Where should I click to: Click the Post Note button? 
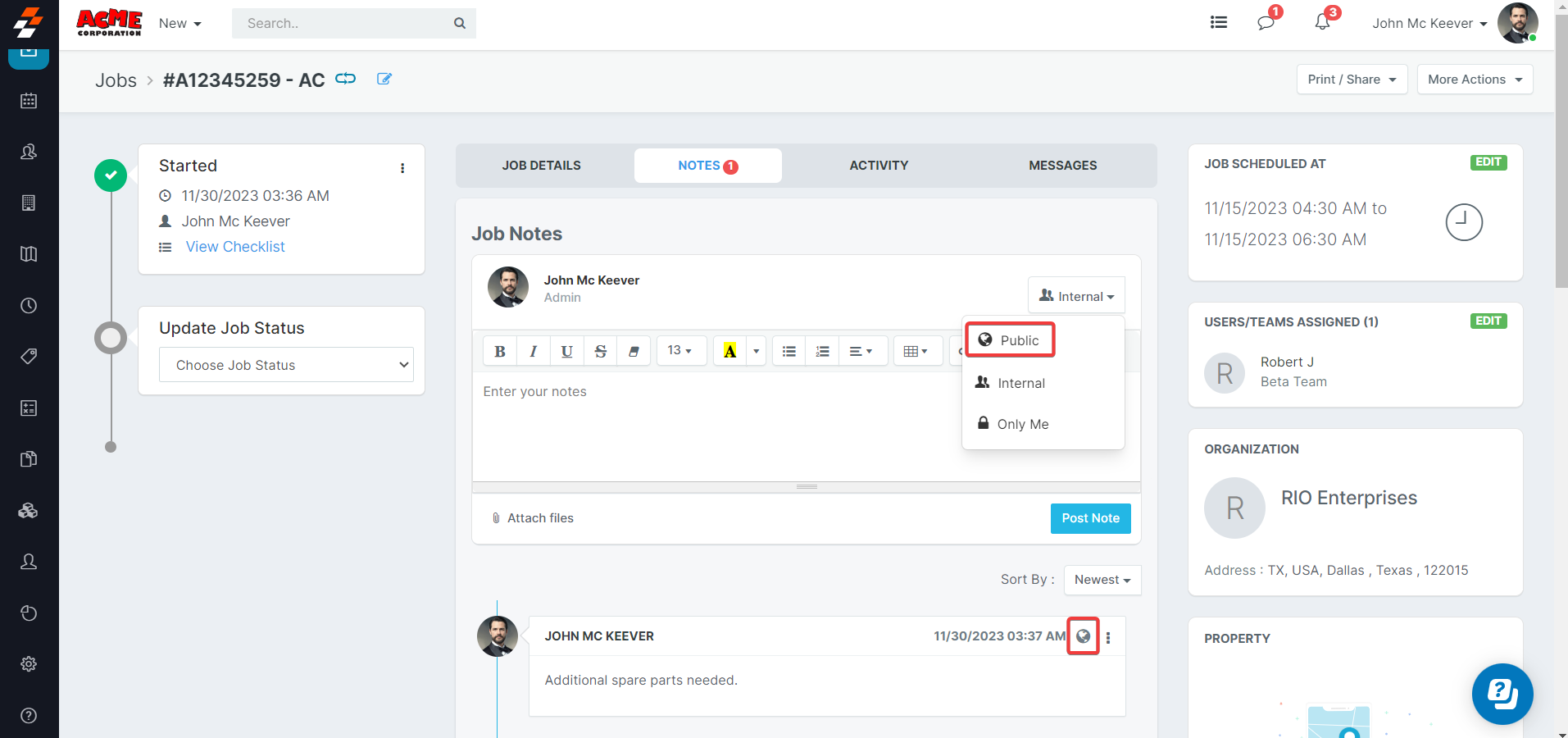1090,518
